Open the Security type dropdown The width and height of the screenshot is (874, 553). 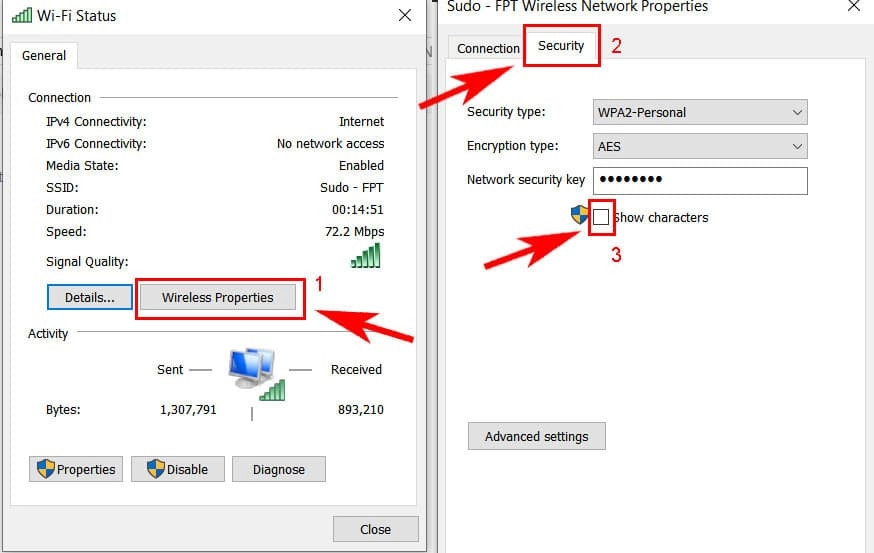pos(700,112)
